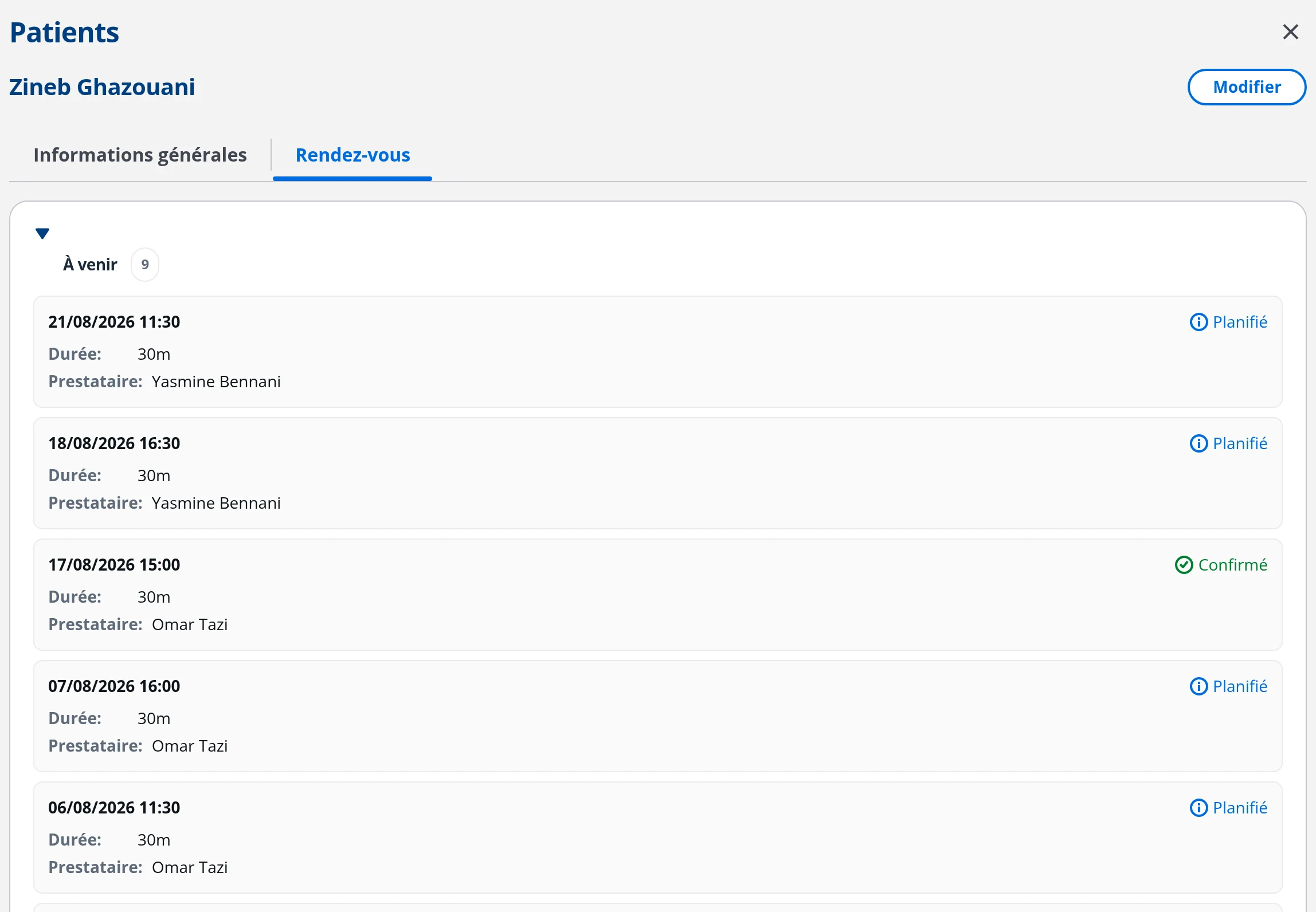Click the À venir section header
The image size is (1316, 912).
click(x=90, y=265)
